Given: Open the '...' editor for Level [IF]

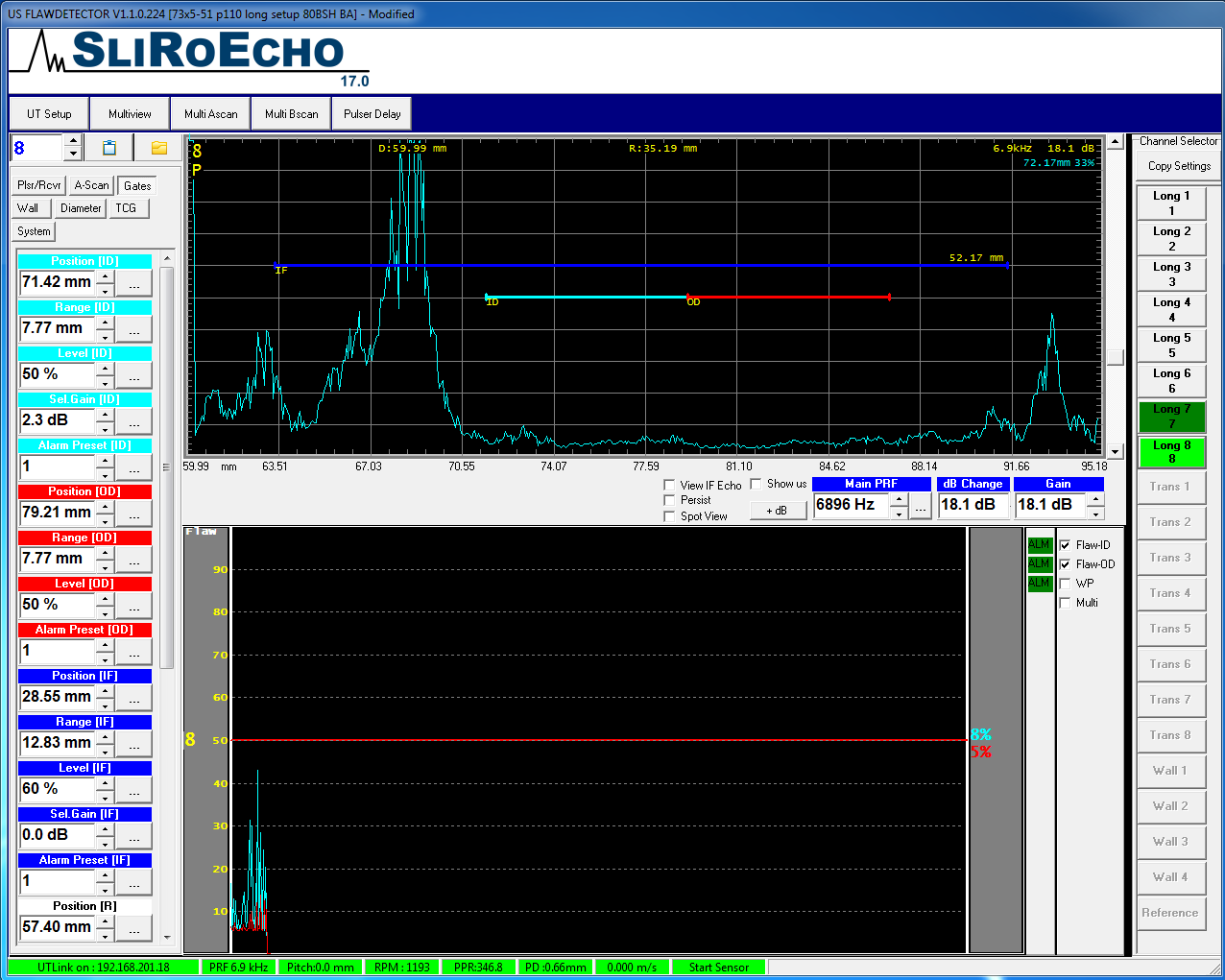Looking at the screenshot, I should 134,790.
